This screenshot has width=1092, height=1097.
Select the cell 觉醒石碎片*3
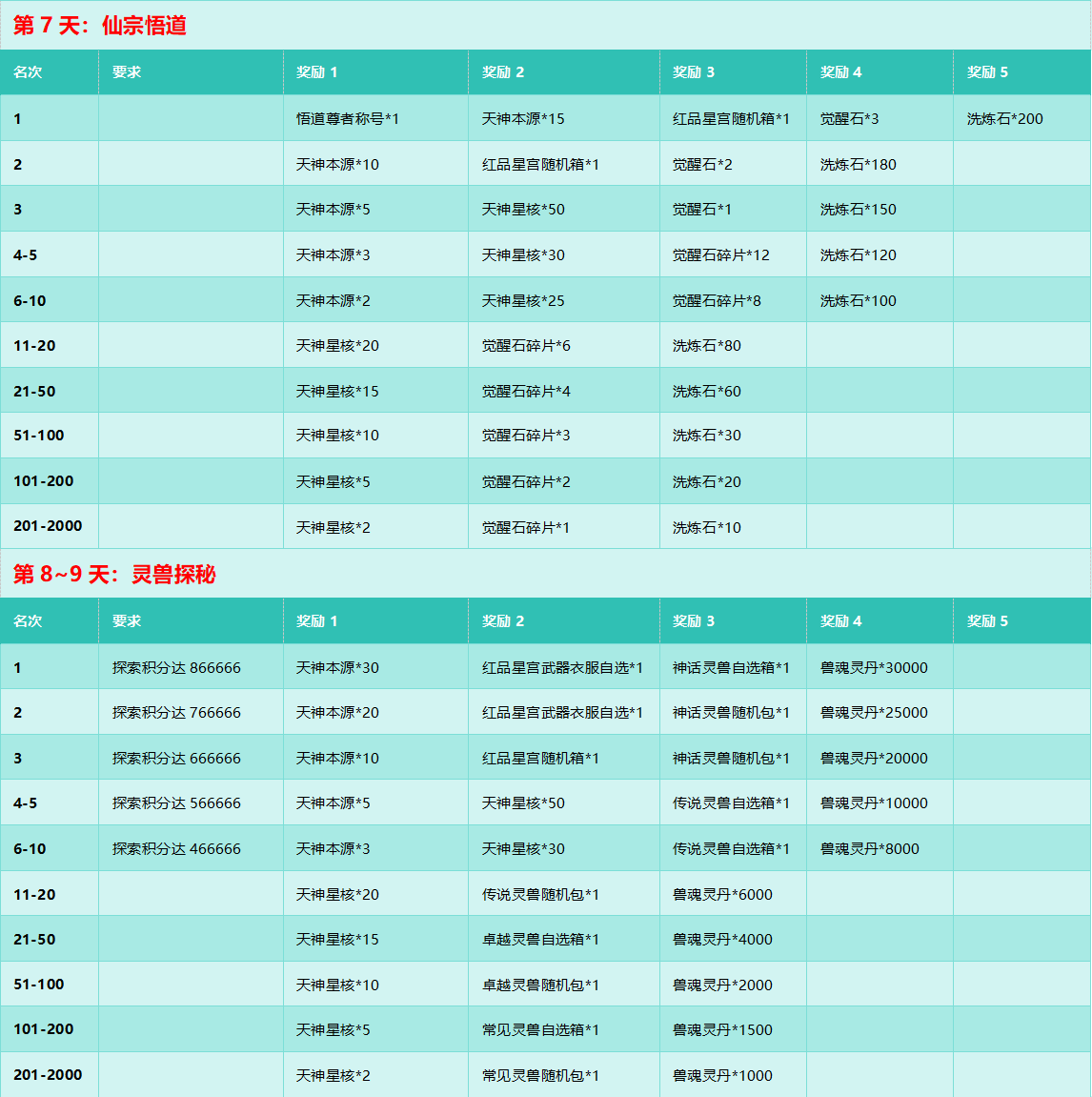click(x=564, y=436)
